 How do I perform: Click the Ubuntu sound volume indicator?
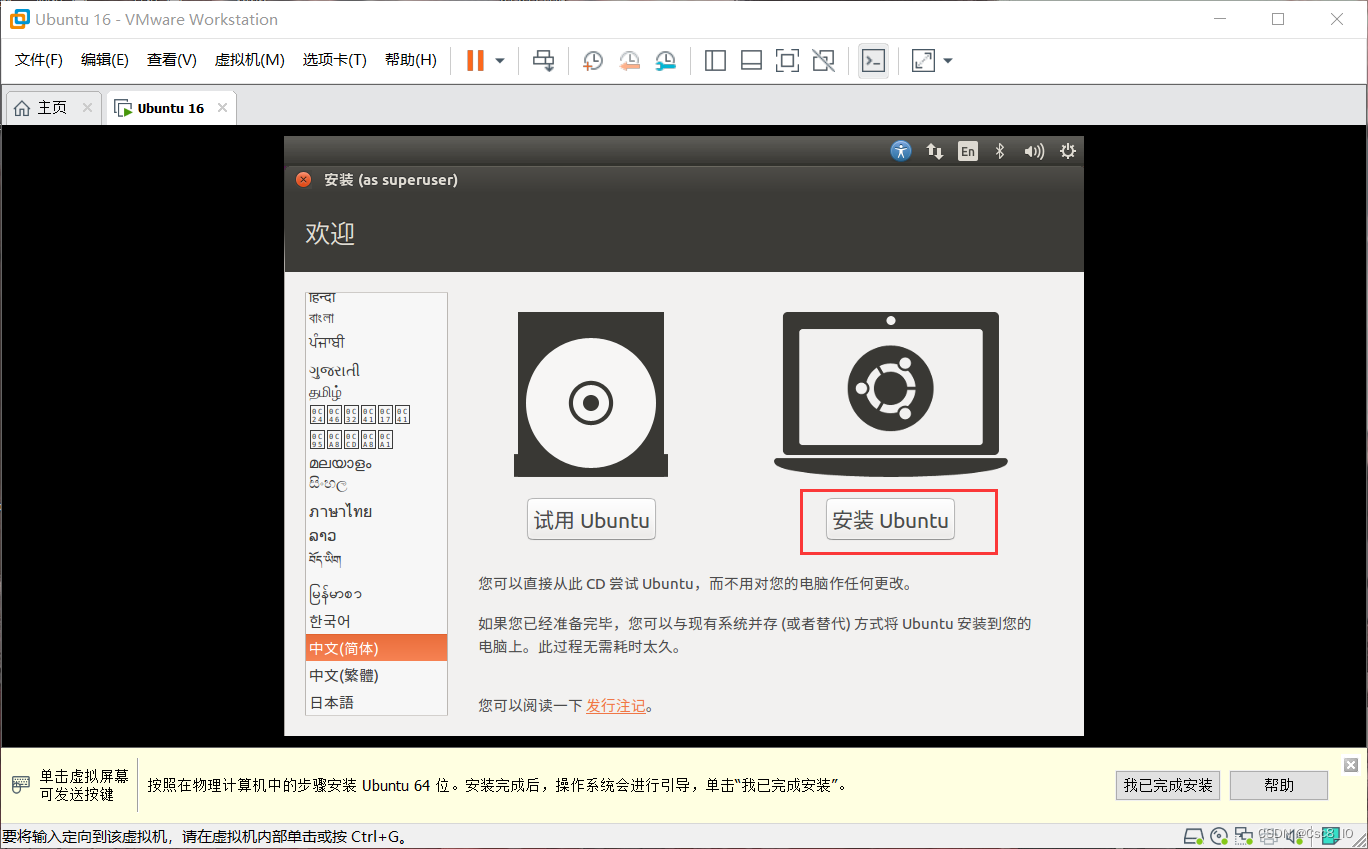[1034, 151]
